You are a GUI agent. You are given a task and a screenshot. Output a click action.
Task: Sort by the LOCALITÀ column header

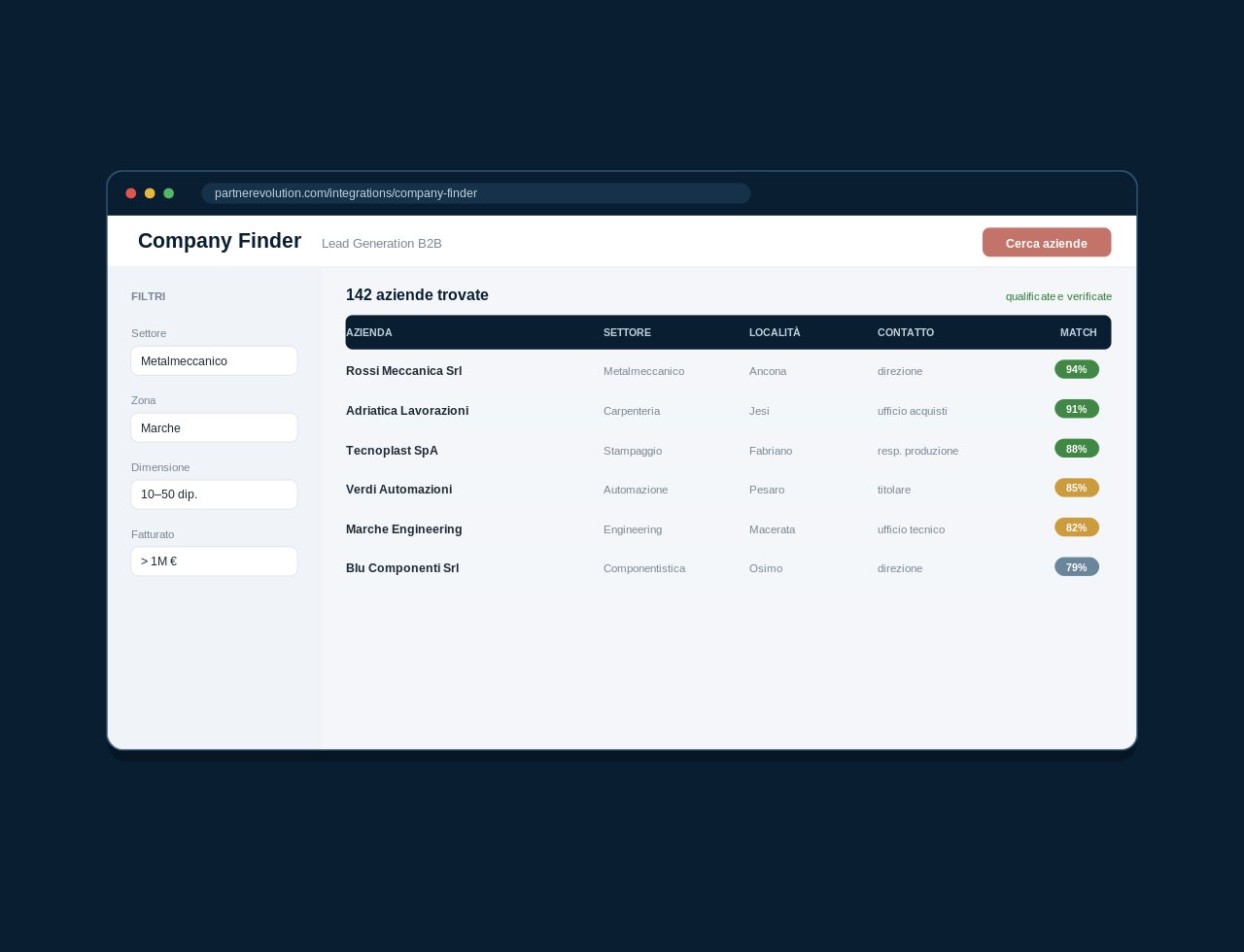point(775,332)
